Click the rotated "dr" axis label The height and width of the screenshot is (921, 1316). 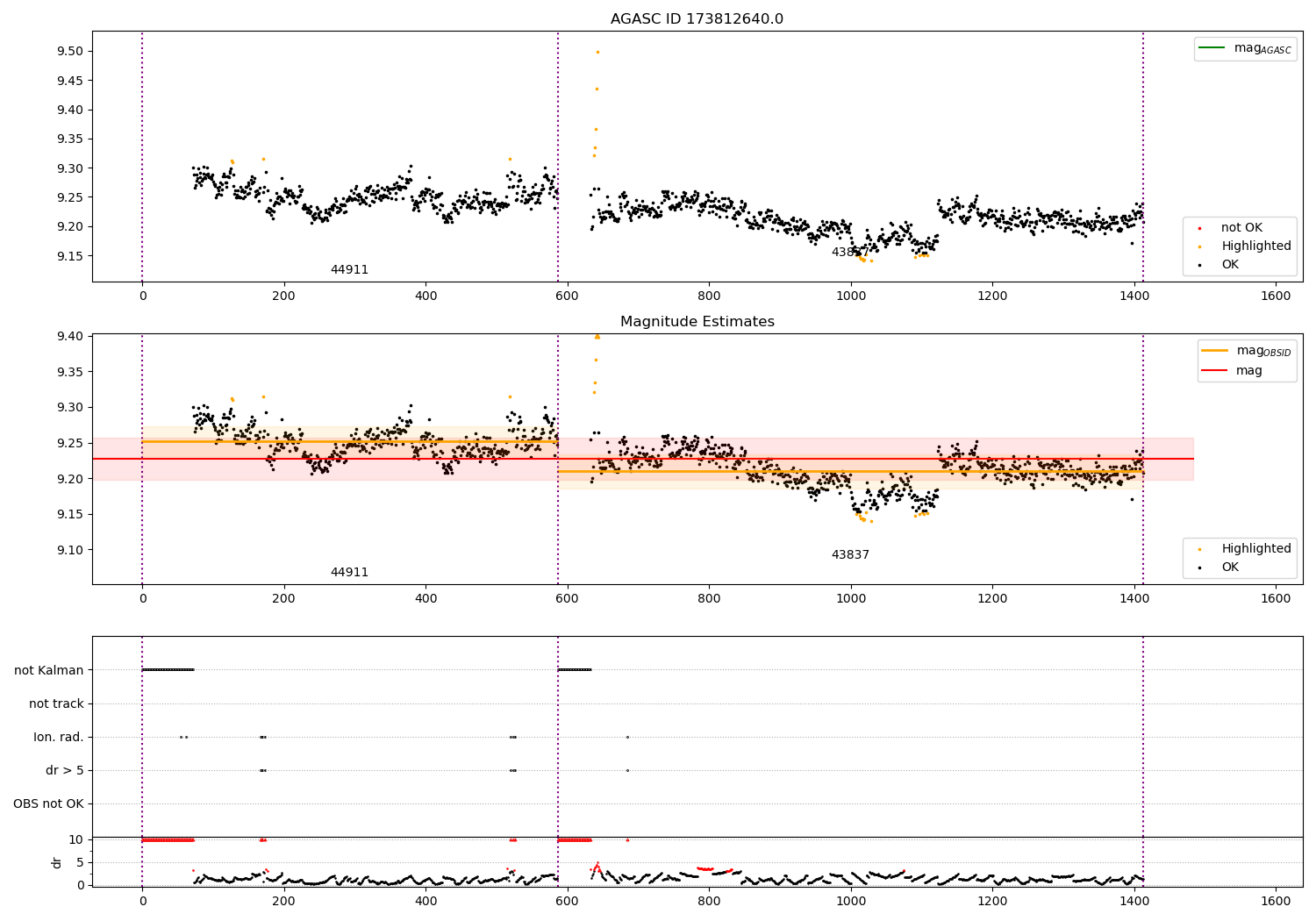[x=57, y=862]
